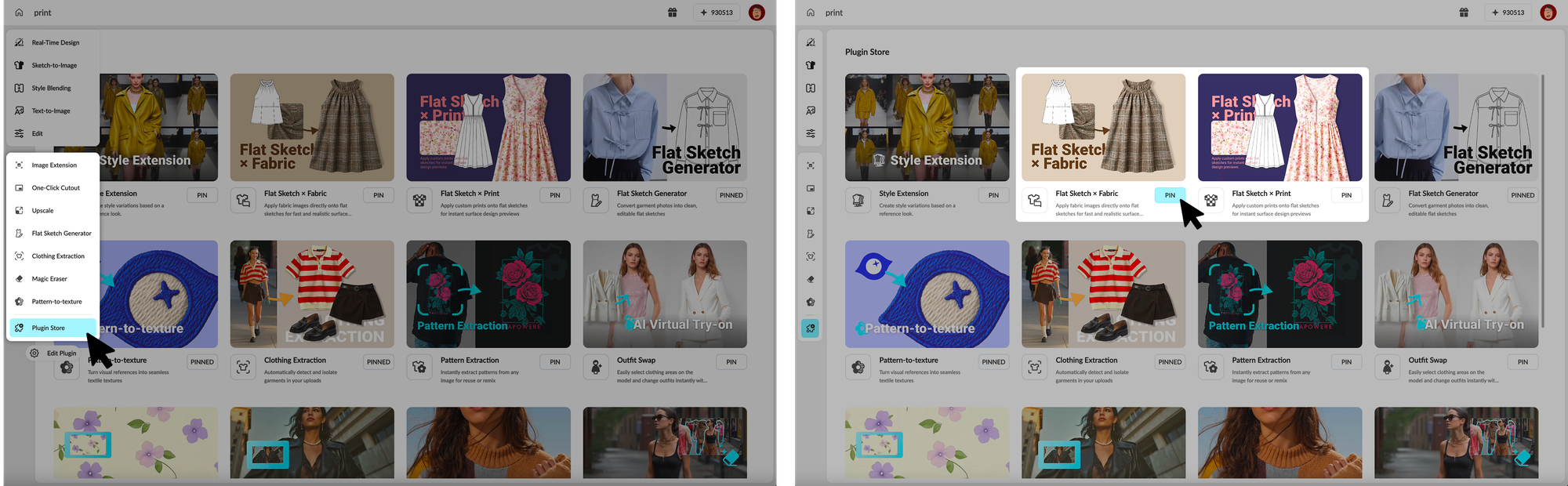This screenshot has height=486, width=1568.
Task: Click the Edit Plugin gear icon
Action: tap(34, 354)
